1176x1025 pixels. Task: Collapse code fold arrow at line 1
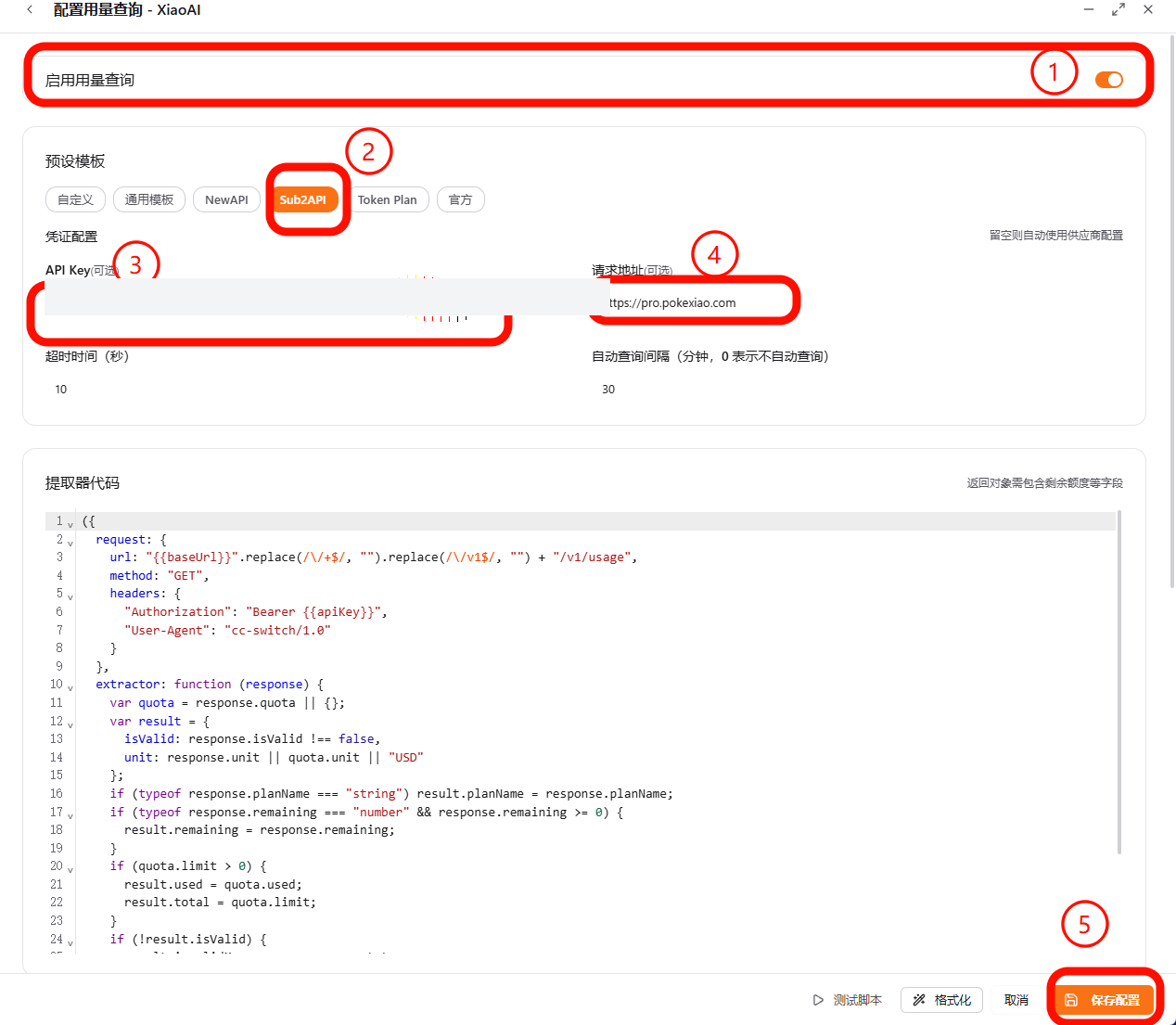pyautogui.click(x=70, y=524)
